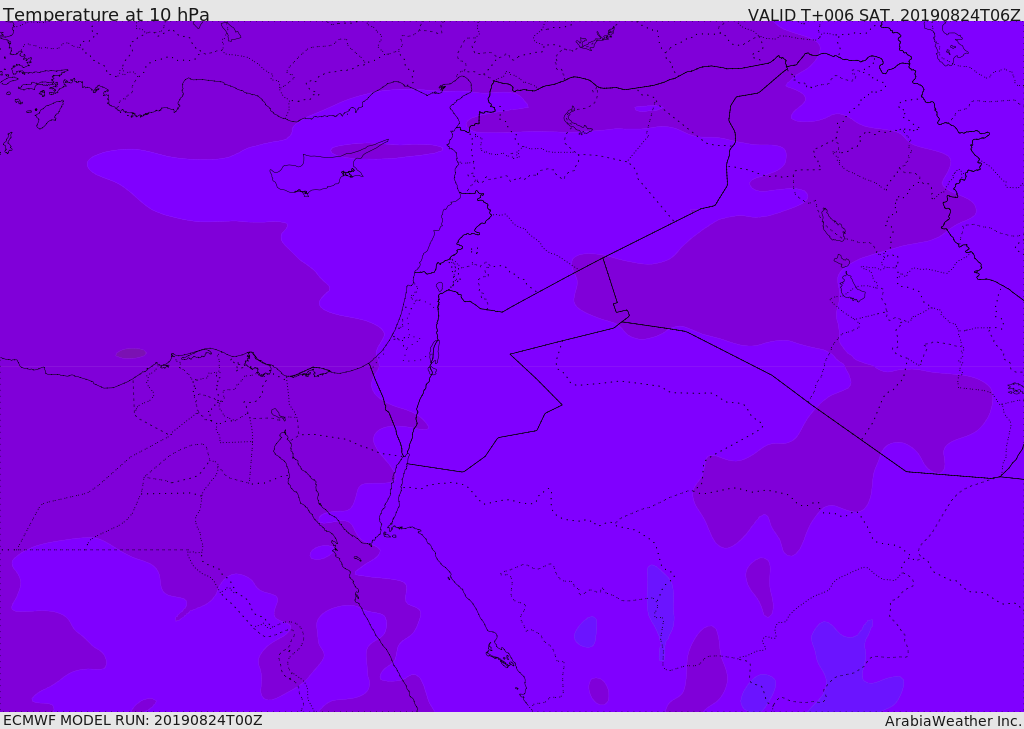This screenshot has width=1024, height=729.
Task: Click the 'ArabiaWeather Inc' credit text
Action: coord(953,721)
